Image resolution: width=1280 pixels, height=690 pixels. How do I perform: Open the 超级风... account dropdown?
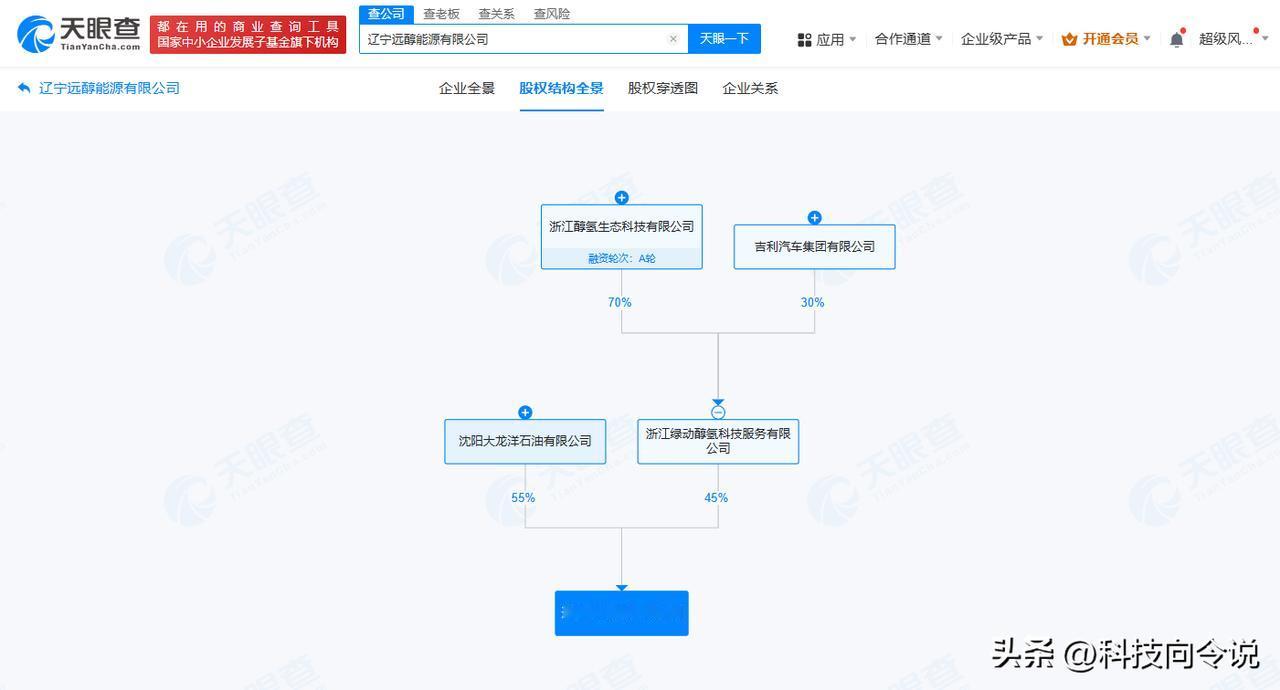click(x=1234, y=39)
